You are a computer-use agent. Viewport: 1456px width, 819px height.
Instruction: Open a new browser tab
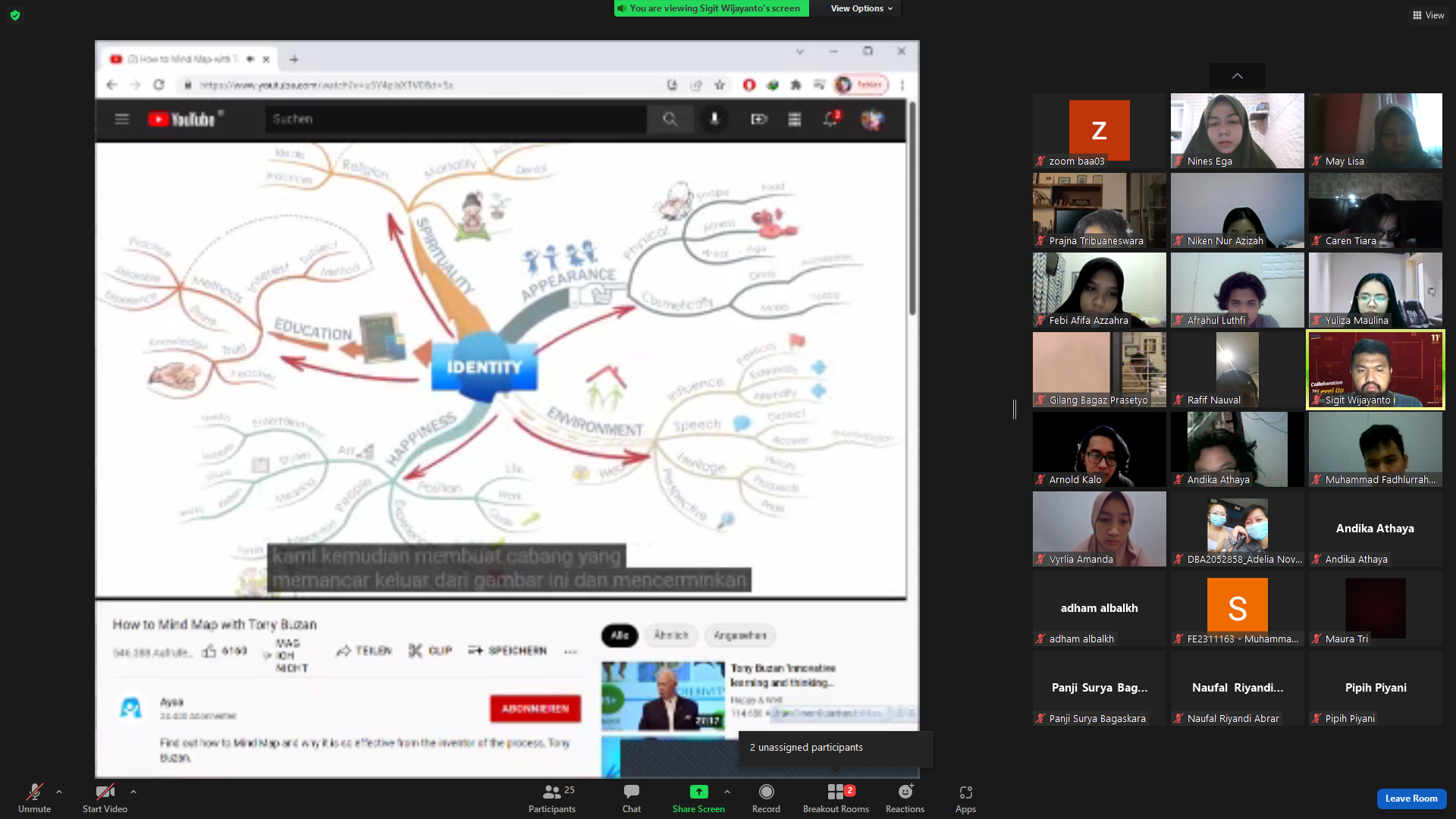coord(294,59)
